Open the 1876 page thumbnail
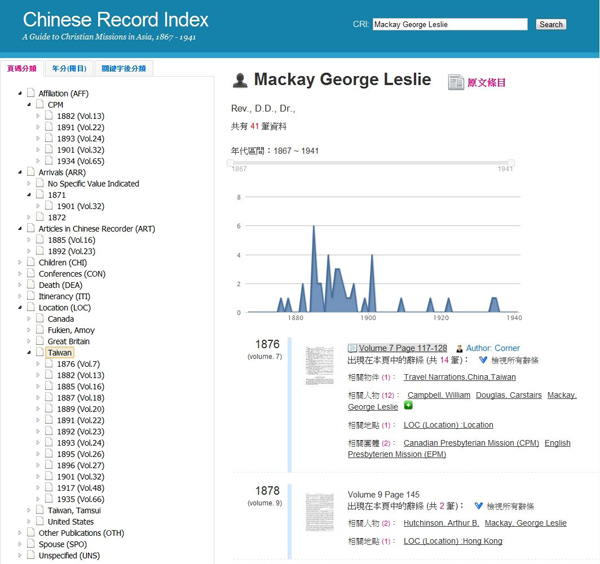 319,366
